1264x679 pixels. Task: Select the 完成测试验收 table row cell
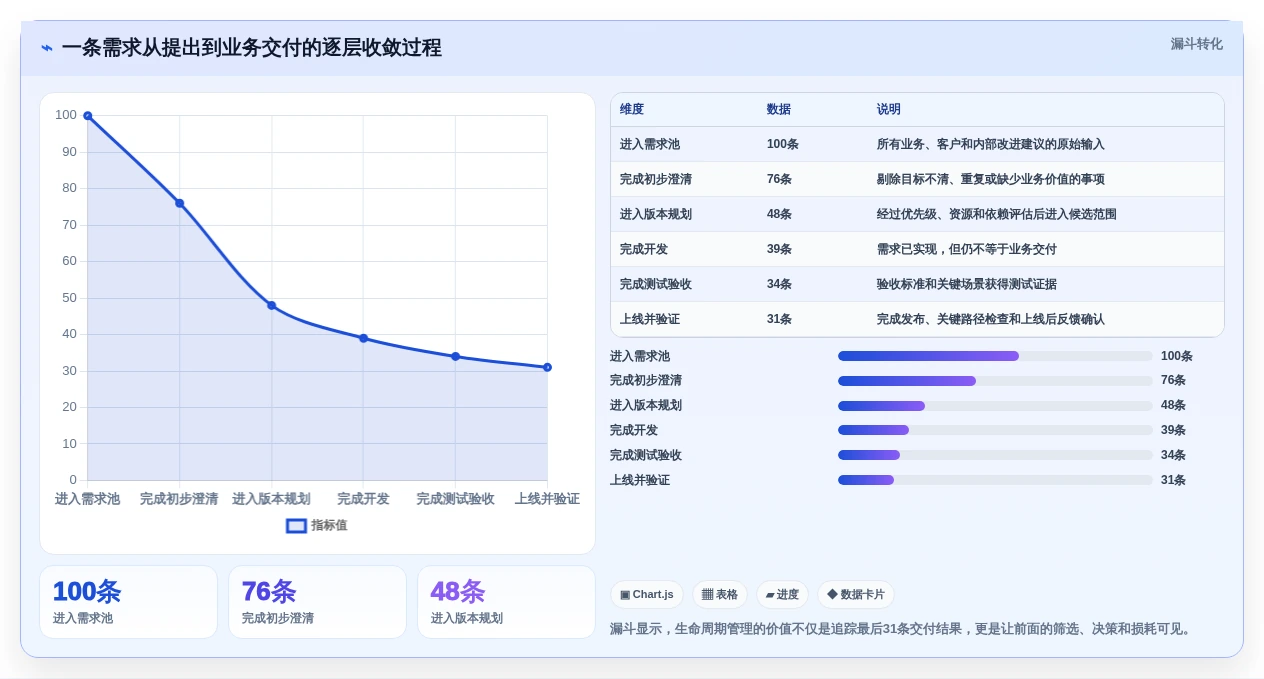click(x=656, y=284)
